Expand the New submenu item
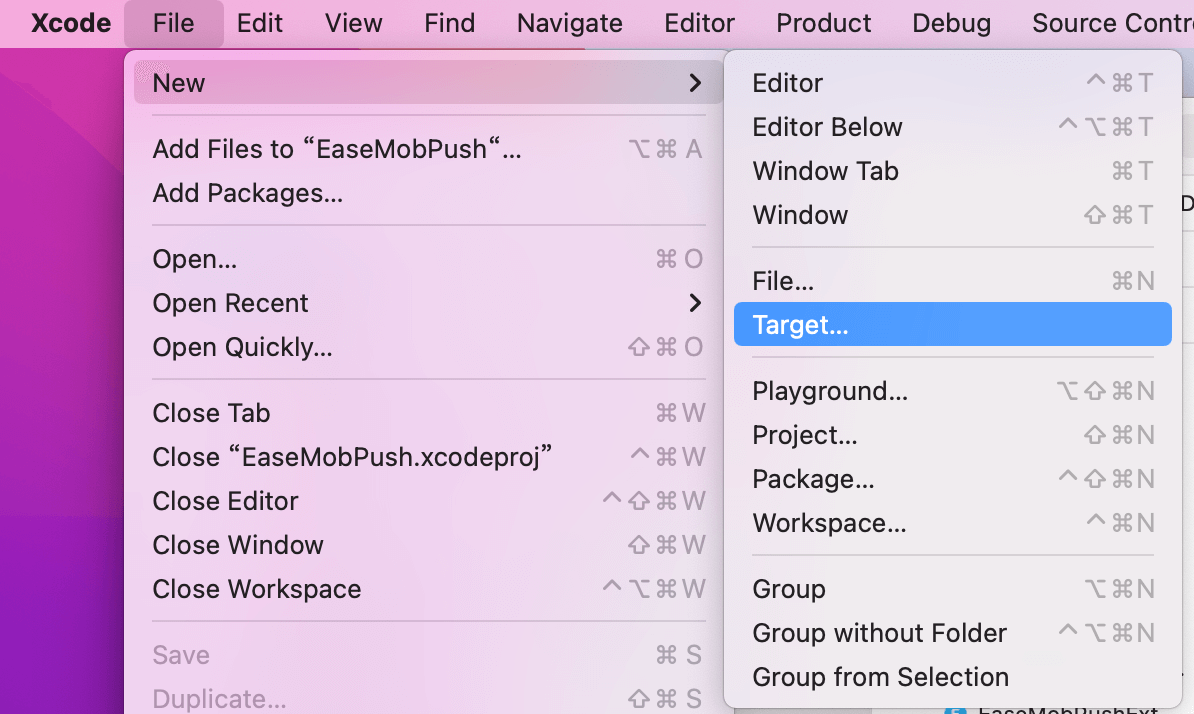This screenshot has height=714, width=1194. [428, 82]
